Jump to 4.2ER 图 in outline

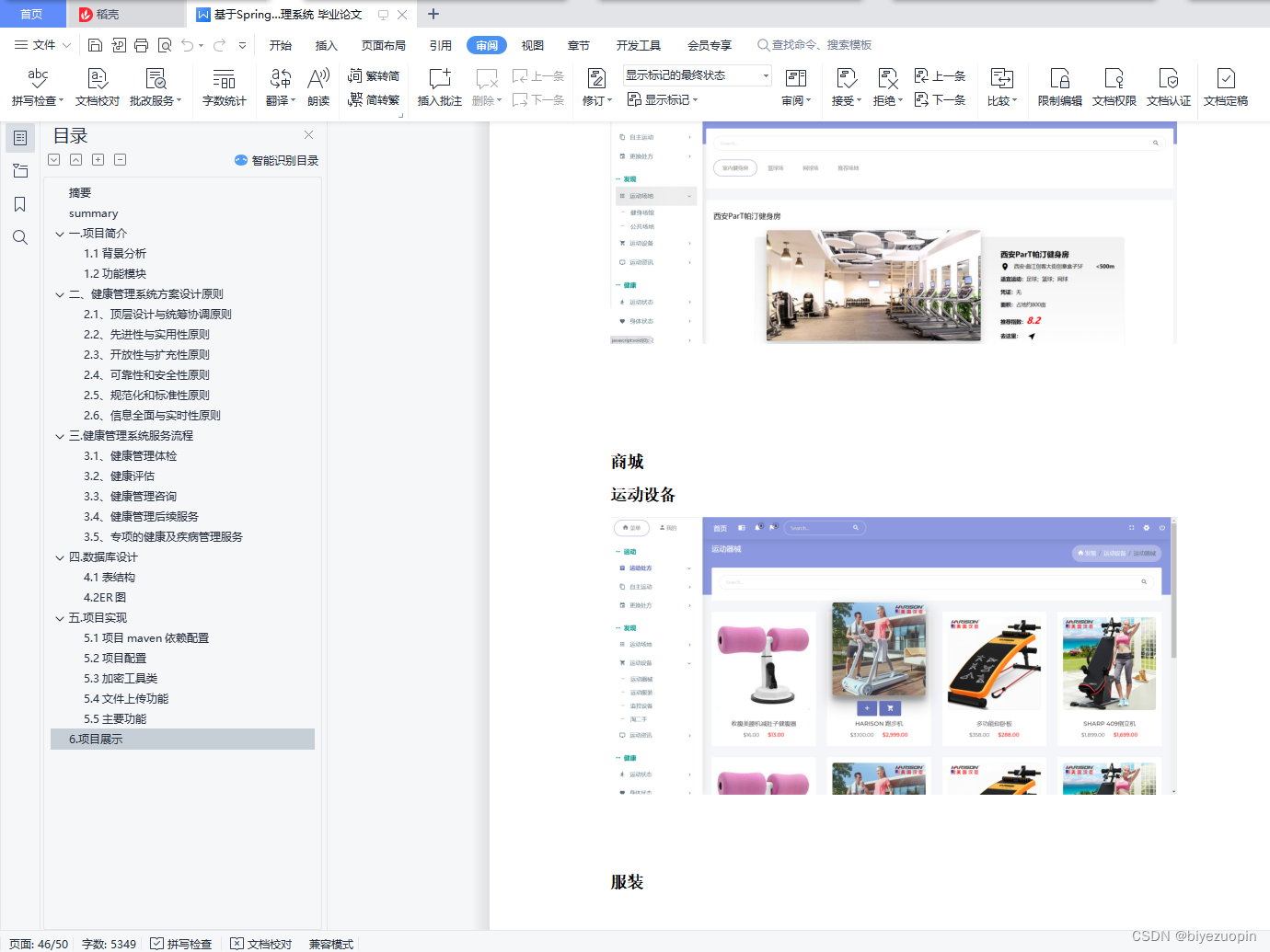coord(105,598)
